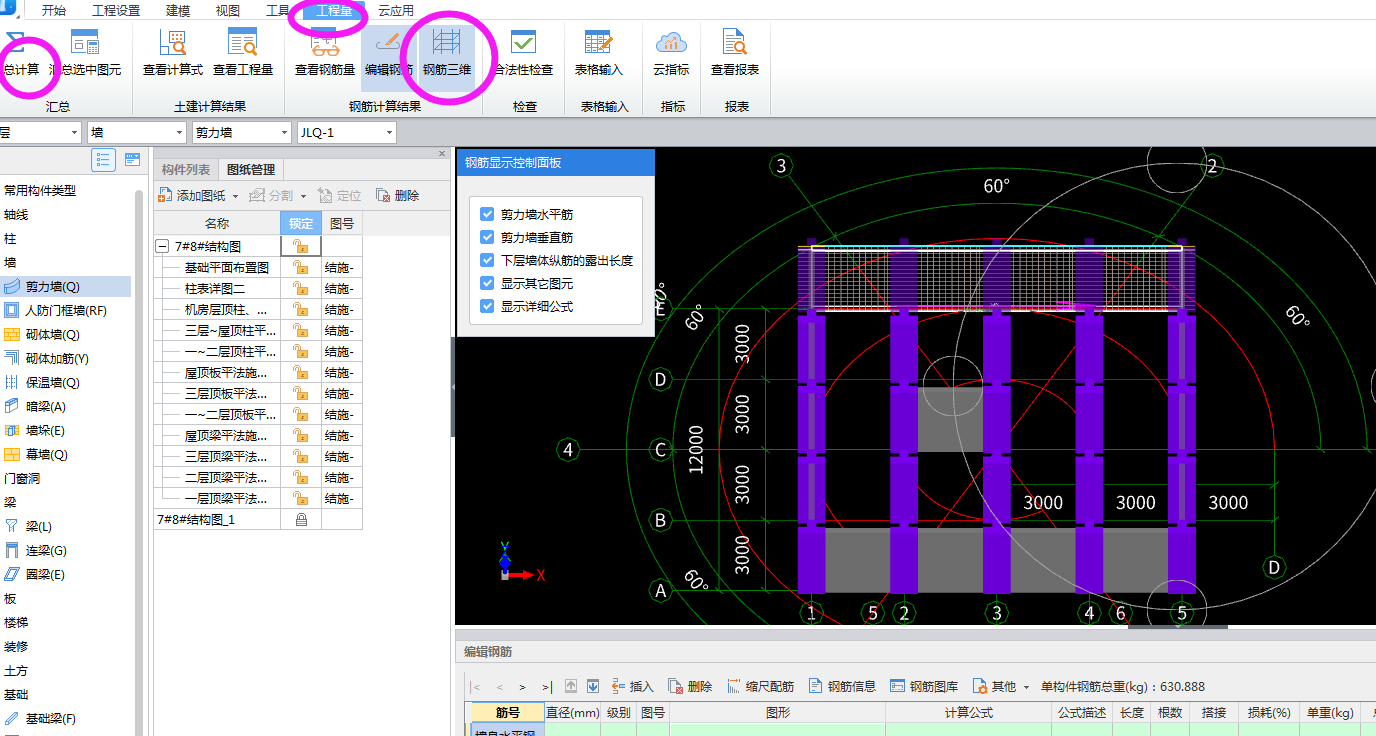Image resolution: width=1376 pixels, height=736 pixels.
Task: Open 钢筋图库 library
Action: tap(924, 687)
